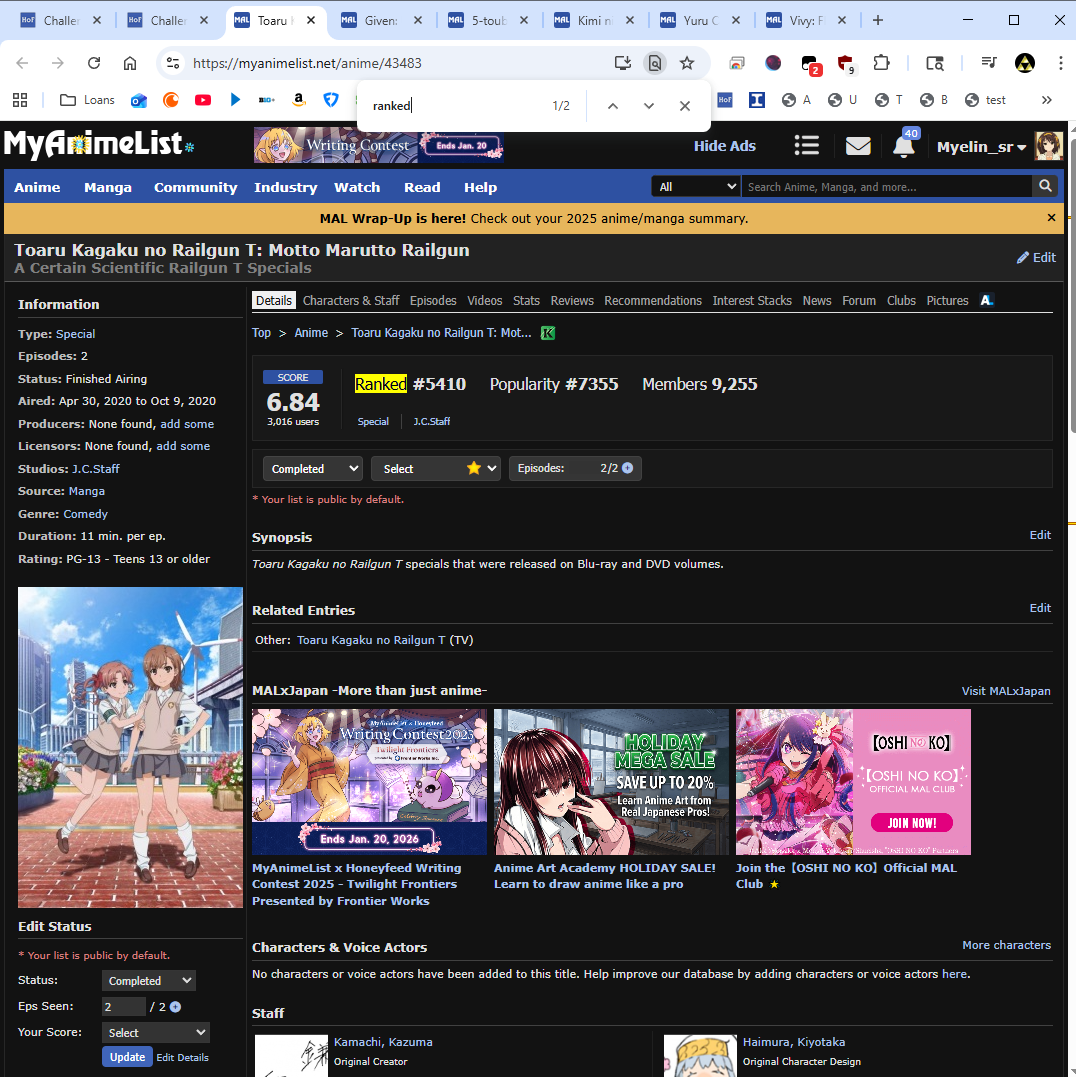Click the browser address bar URL
The height and width of the screenshot is (1077, 1076).
[x=307, y=63]
